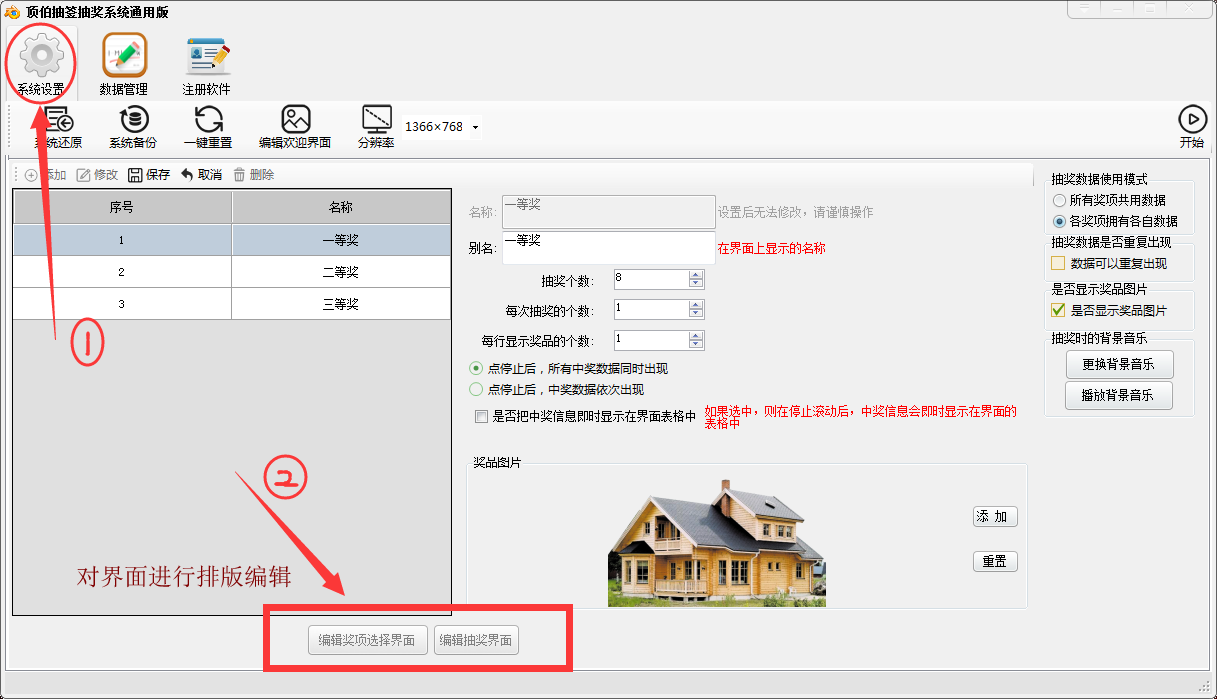
Task: Select the 二等奖 row in the table
Action: point(231,272)
